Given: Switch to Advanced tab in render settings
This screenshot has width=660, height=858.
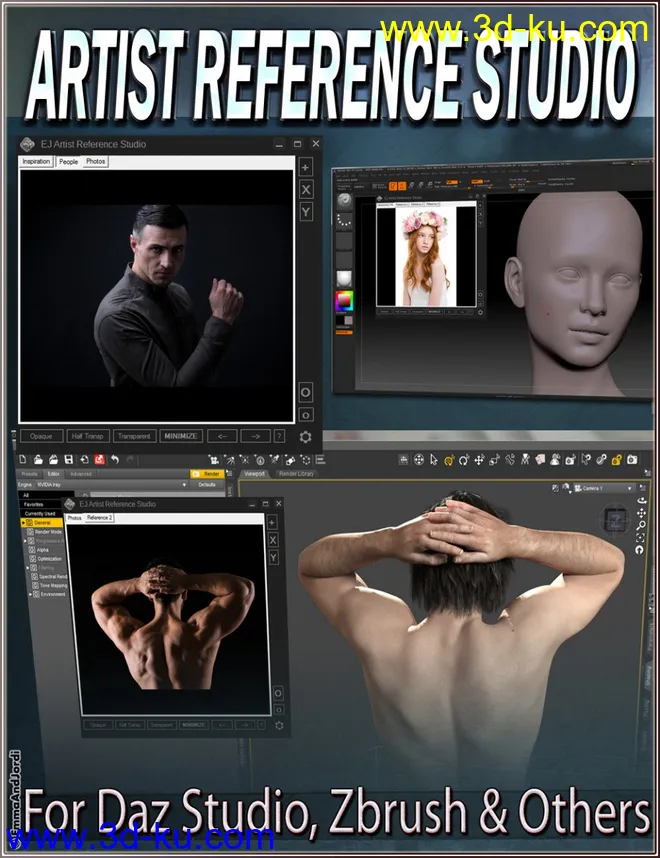Looking at the screenshot, I should (80, 474).
